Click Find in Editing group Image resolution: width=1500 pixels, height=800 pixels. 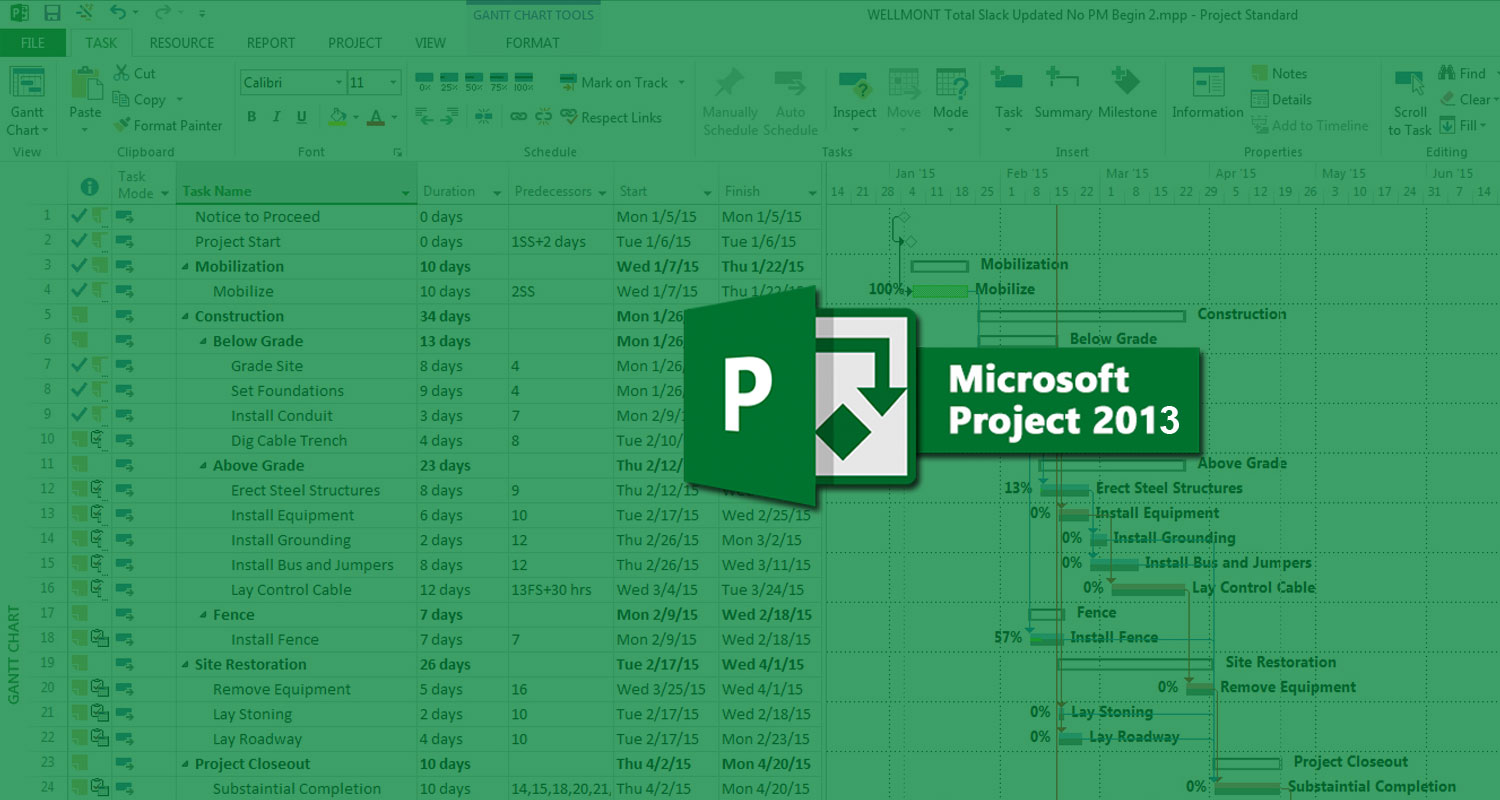[x=1462, y=73]
